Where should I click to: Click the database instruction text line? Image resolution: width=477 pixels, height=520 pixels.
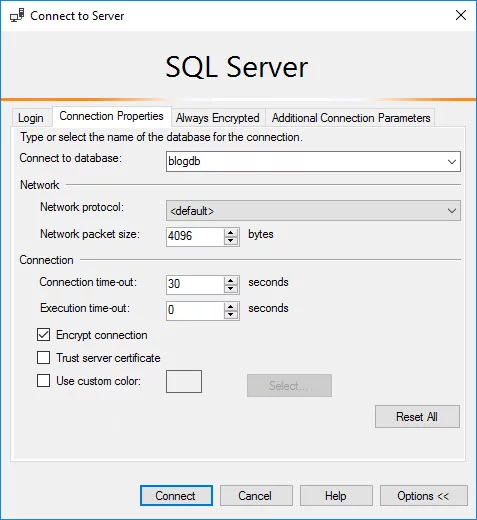coord(161,137)
